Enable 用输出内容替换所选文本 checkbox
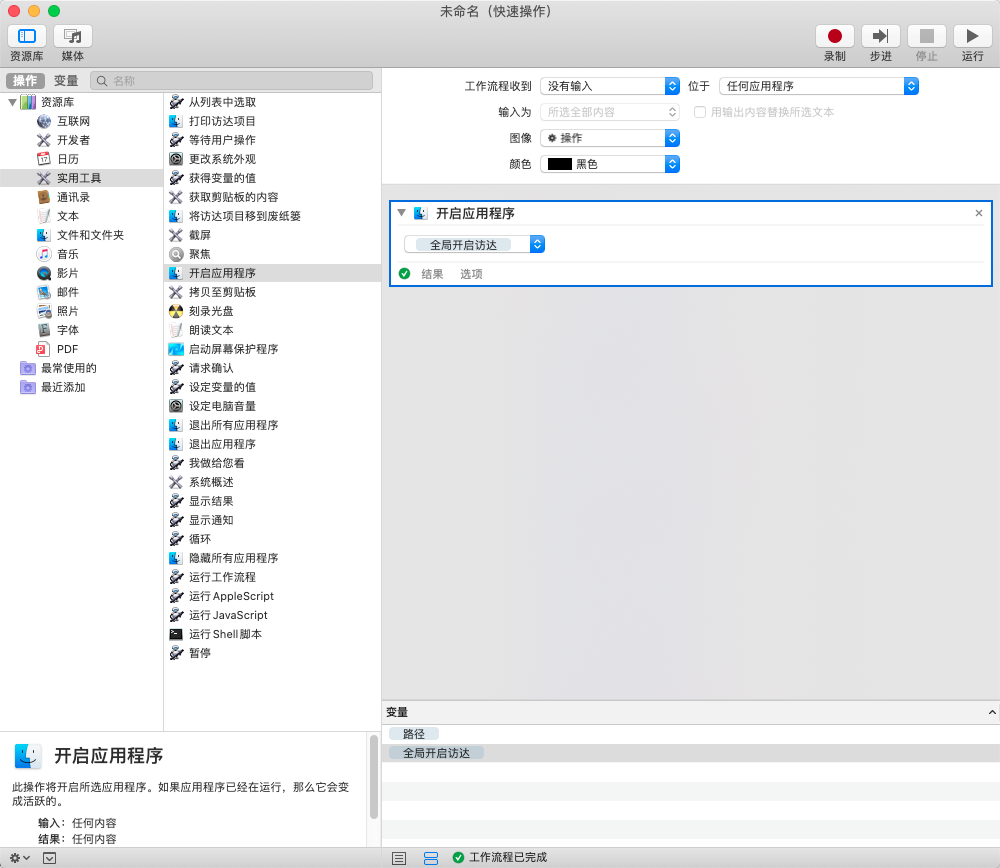The width and height of the screenshot is (1000, 868). click(x=700, y=112)
